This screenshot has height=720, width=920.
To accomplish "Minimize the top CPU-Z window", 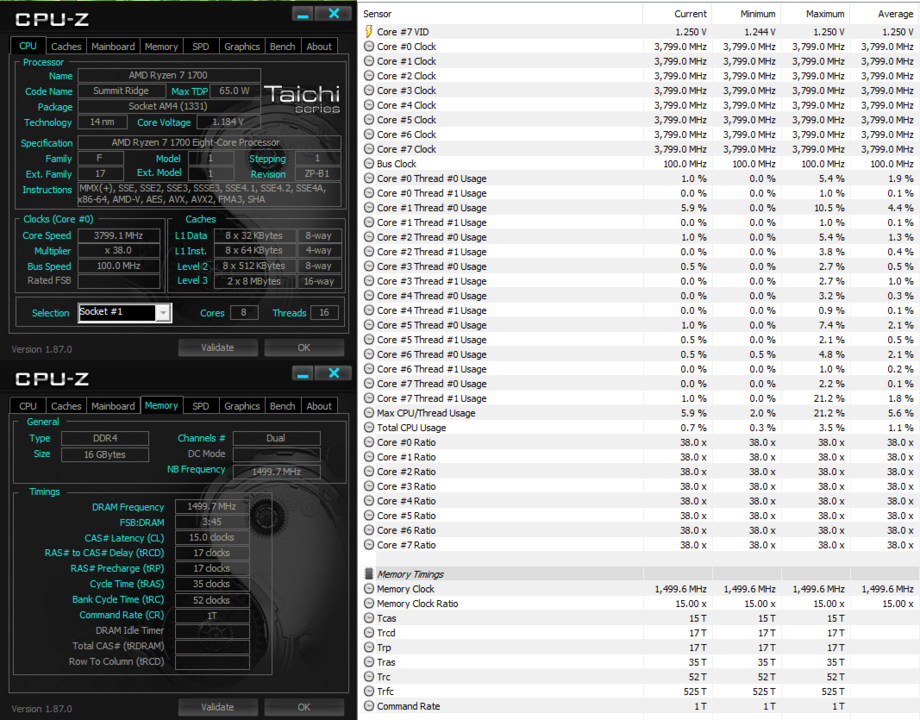I will [303, 14].
